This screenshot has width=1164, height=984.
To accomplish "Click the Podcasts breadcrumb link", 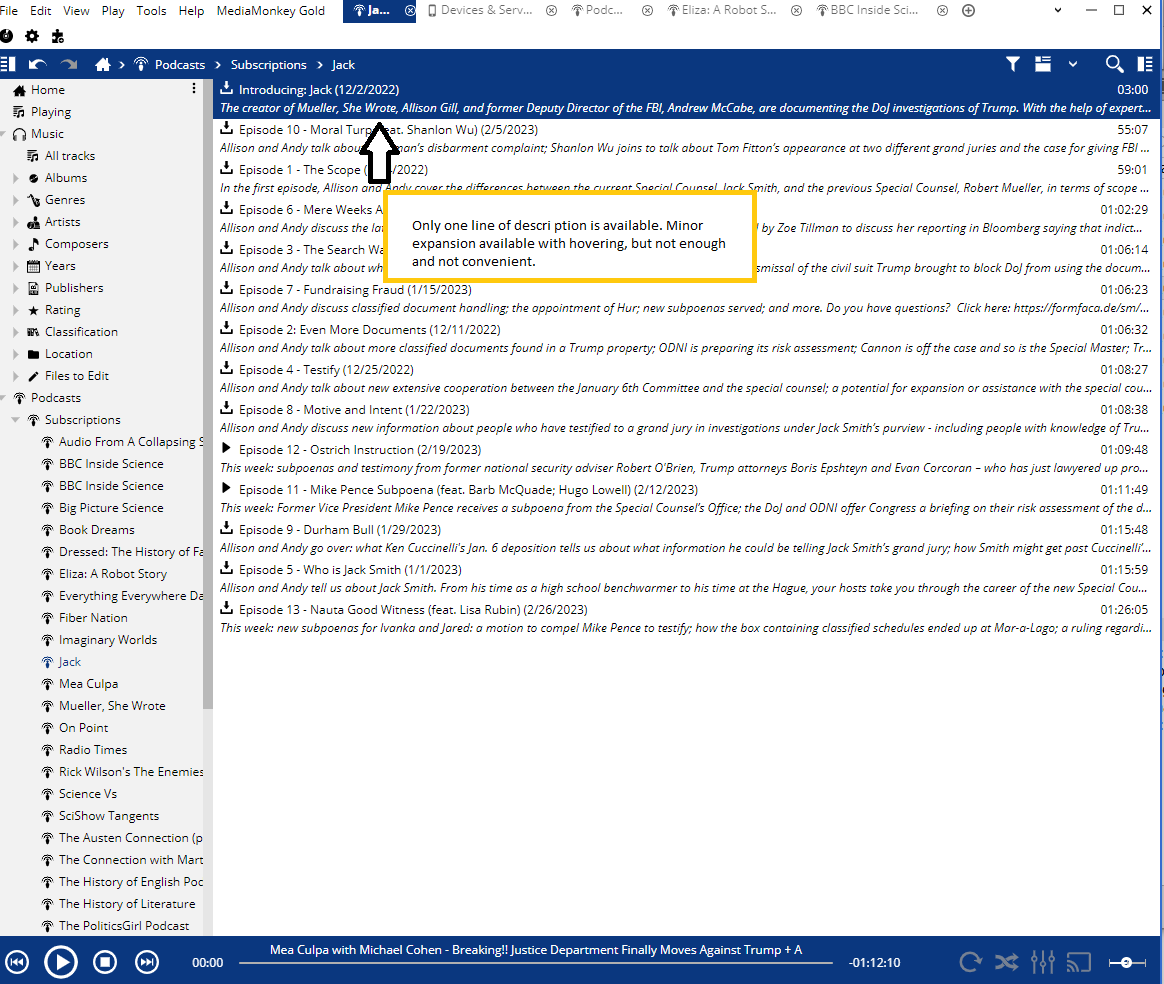I will pyautogui.click(x=180, y=65).
